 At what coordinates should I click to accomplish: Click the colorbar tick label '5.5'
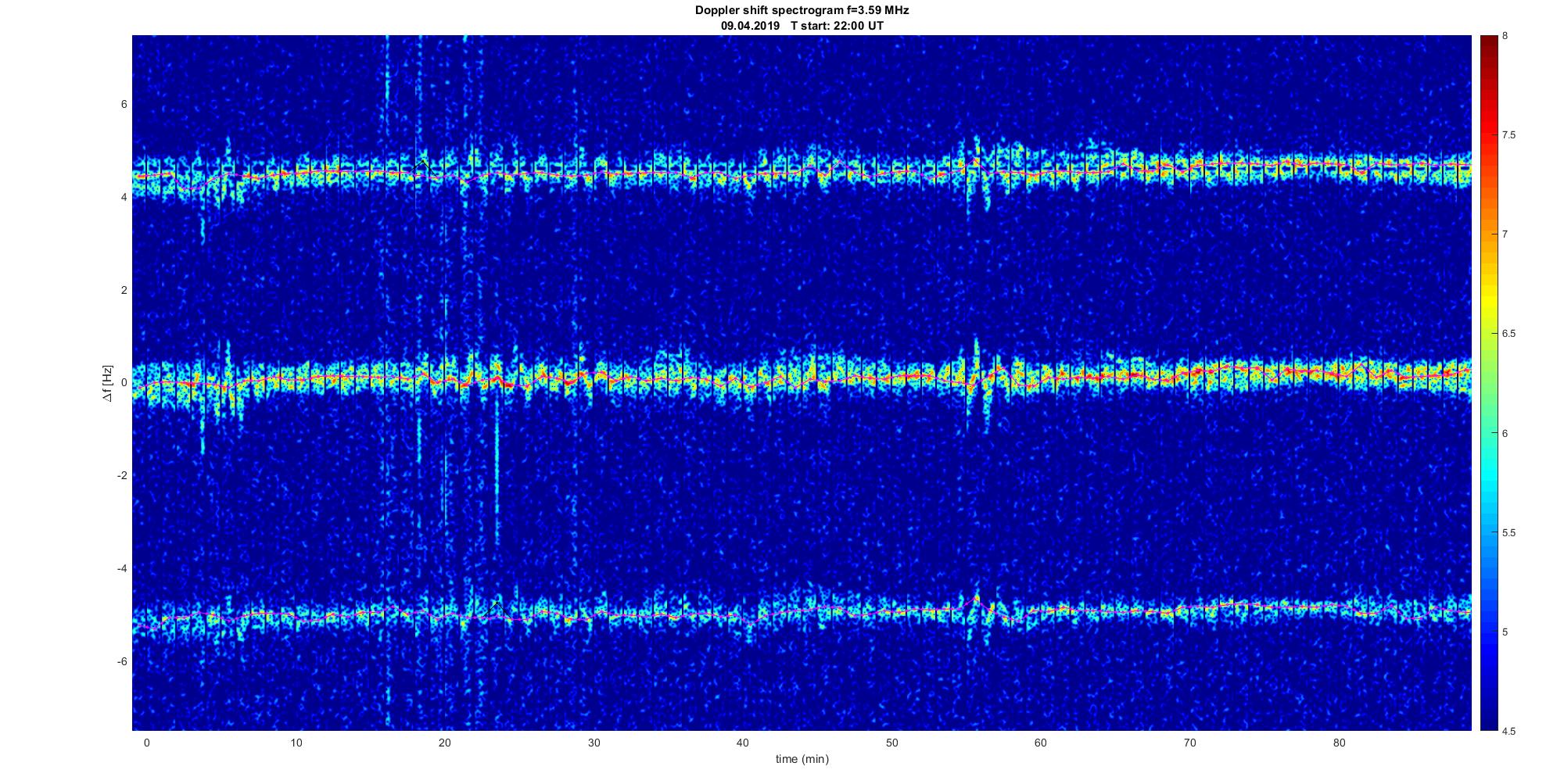pyautogui.click(x=1508, y=533)
